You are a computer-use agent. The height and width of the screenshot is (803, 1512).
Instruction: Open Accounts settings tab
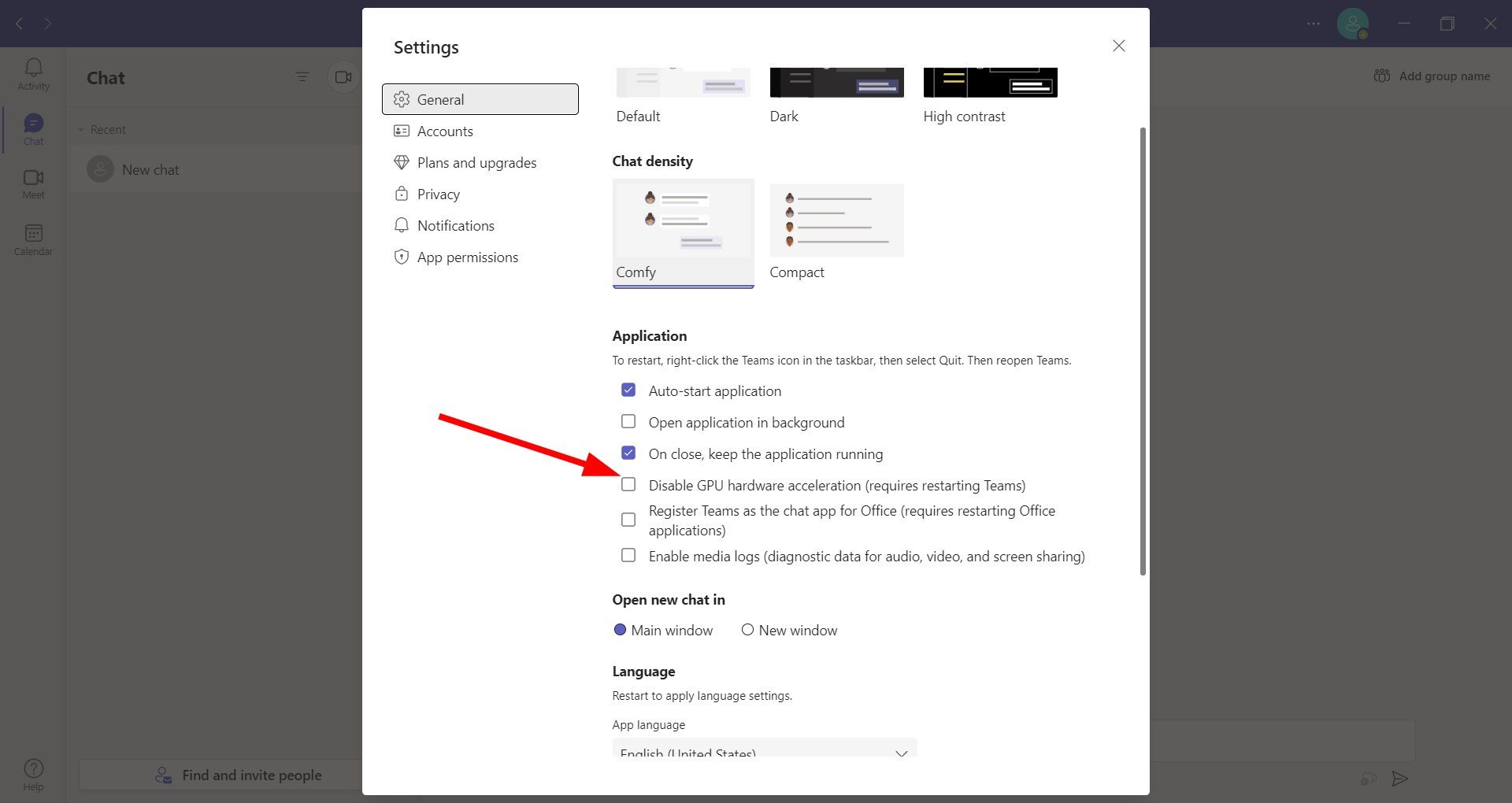pyautogui.click(x=480, y=131)
